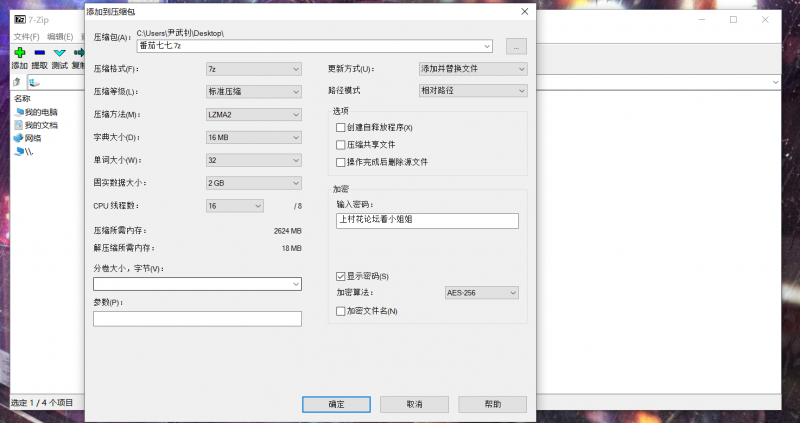Click the Test (测试) toolbar icon

click(x=59, y=52)
